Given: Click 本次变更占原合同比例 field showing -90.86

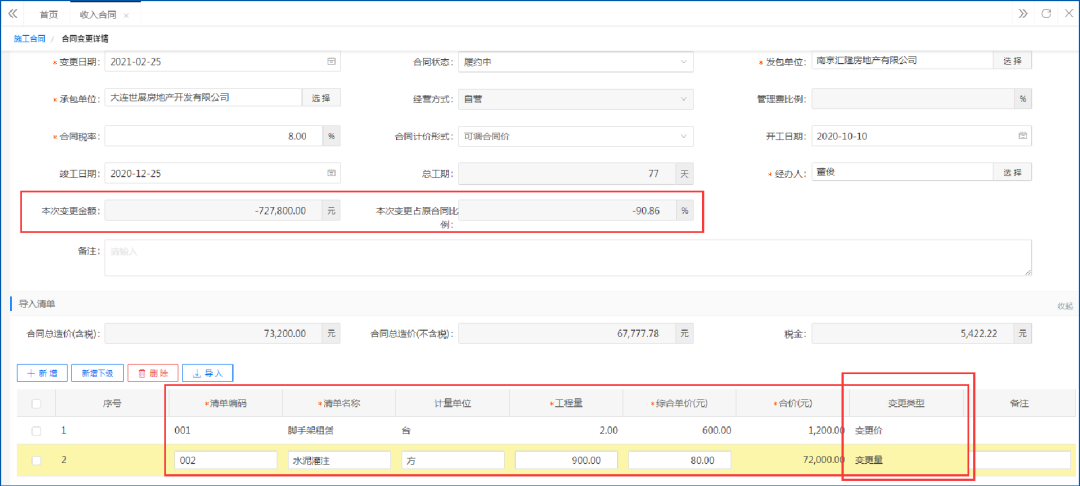Looking at the screenshot, I should [568, 211].
